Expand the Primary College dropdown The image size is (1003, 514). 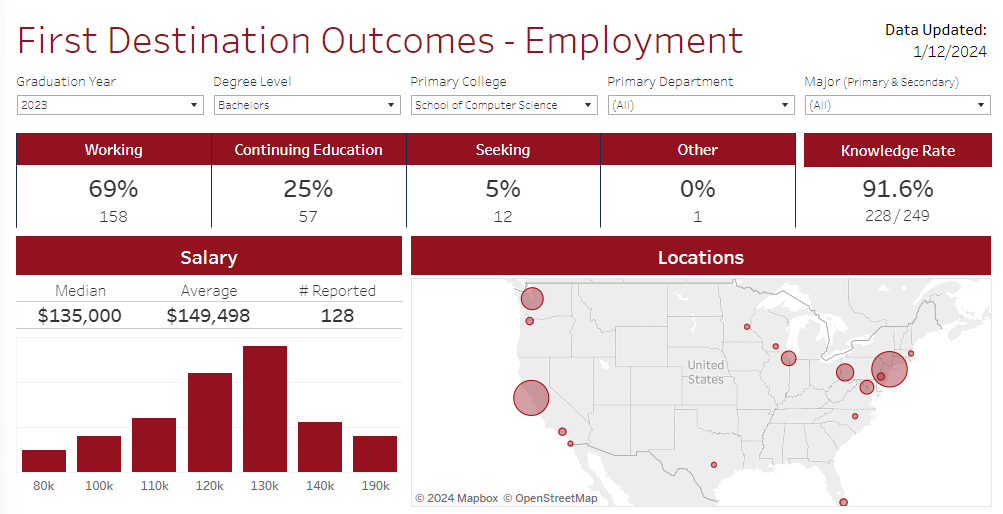coord(504,105)
